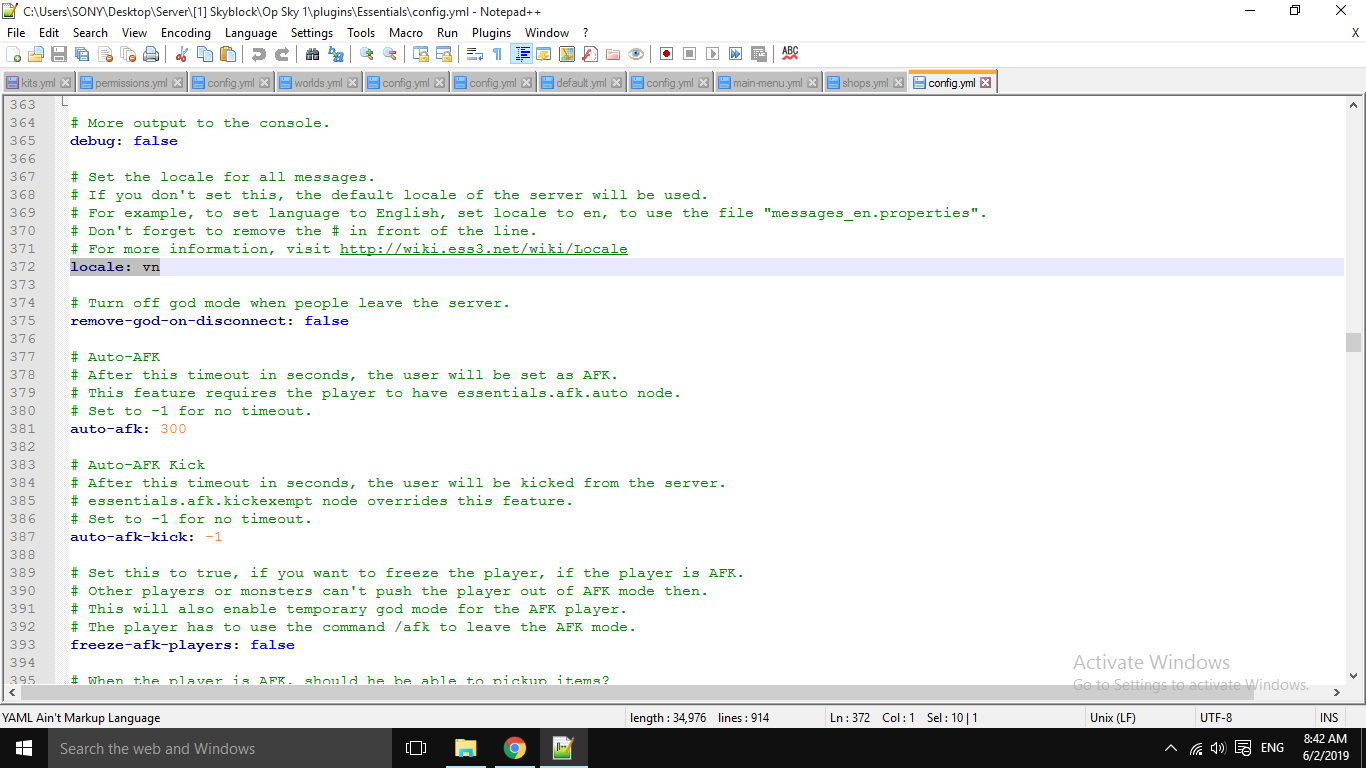Click the Cut scissors icon
The image size is (1366, 768).
[181, 54]
